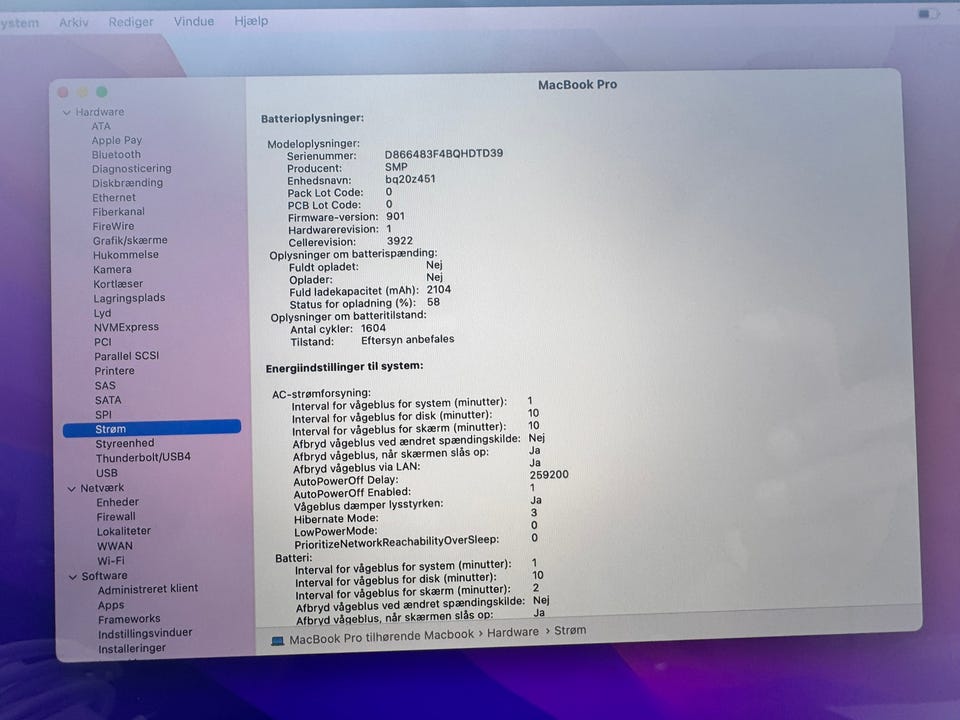960x720 pixels.
Task: Select Grafik/skærme in the sidebar
Action: coord(130,241)
